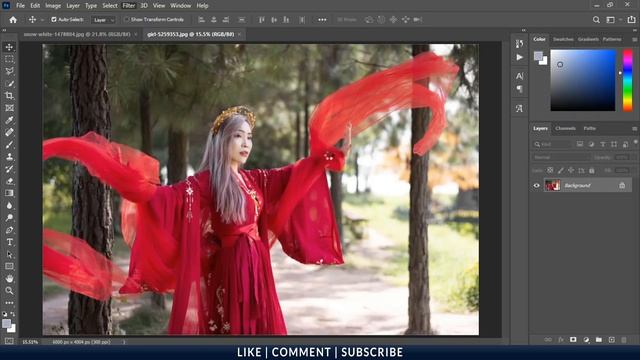Select the Blur tool

pyautogui.click(x=9, y=205)
